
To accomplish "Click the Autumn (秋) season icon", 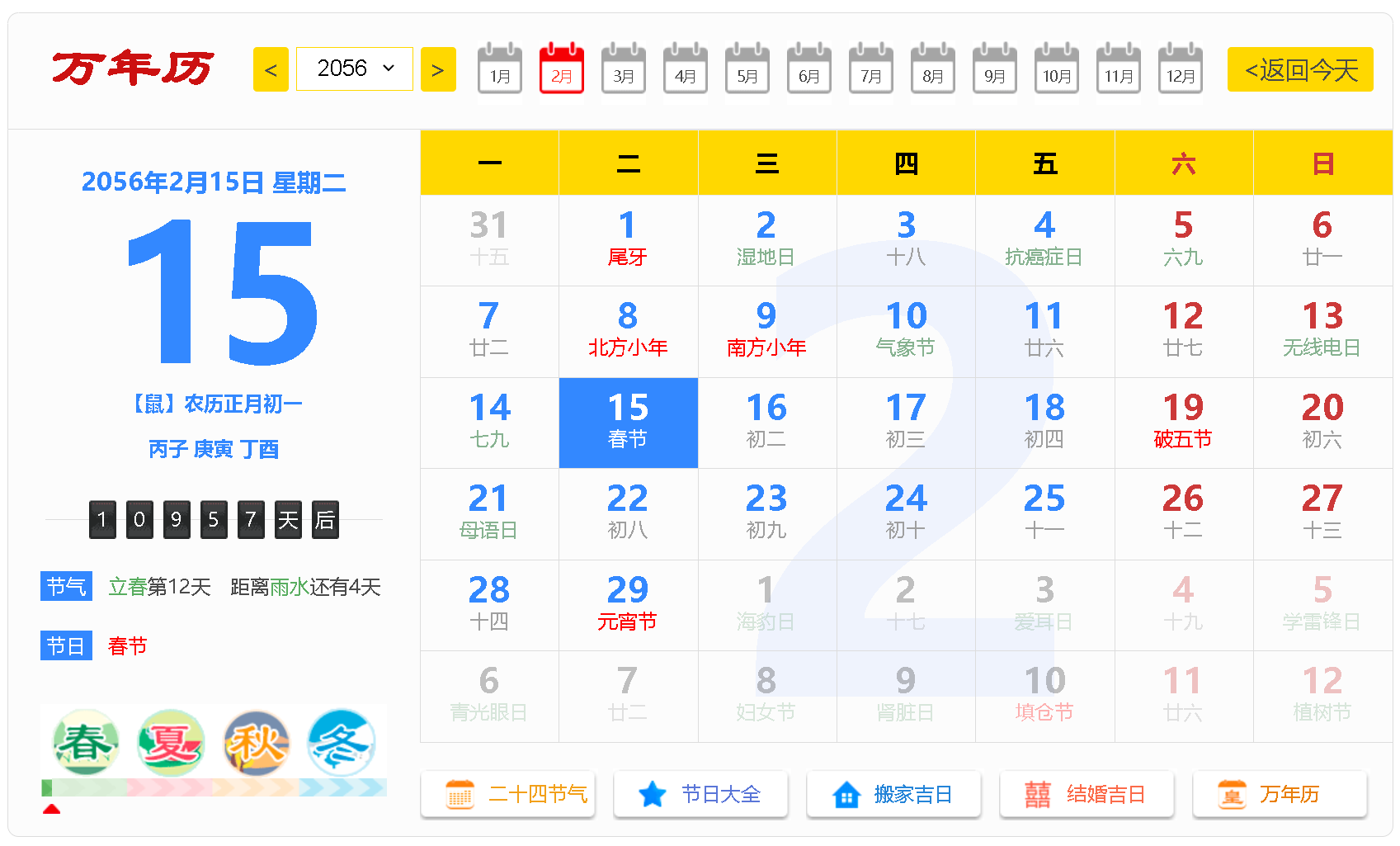I will 257,743.
